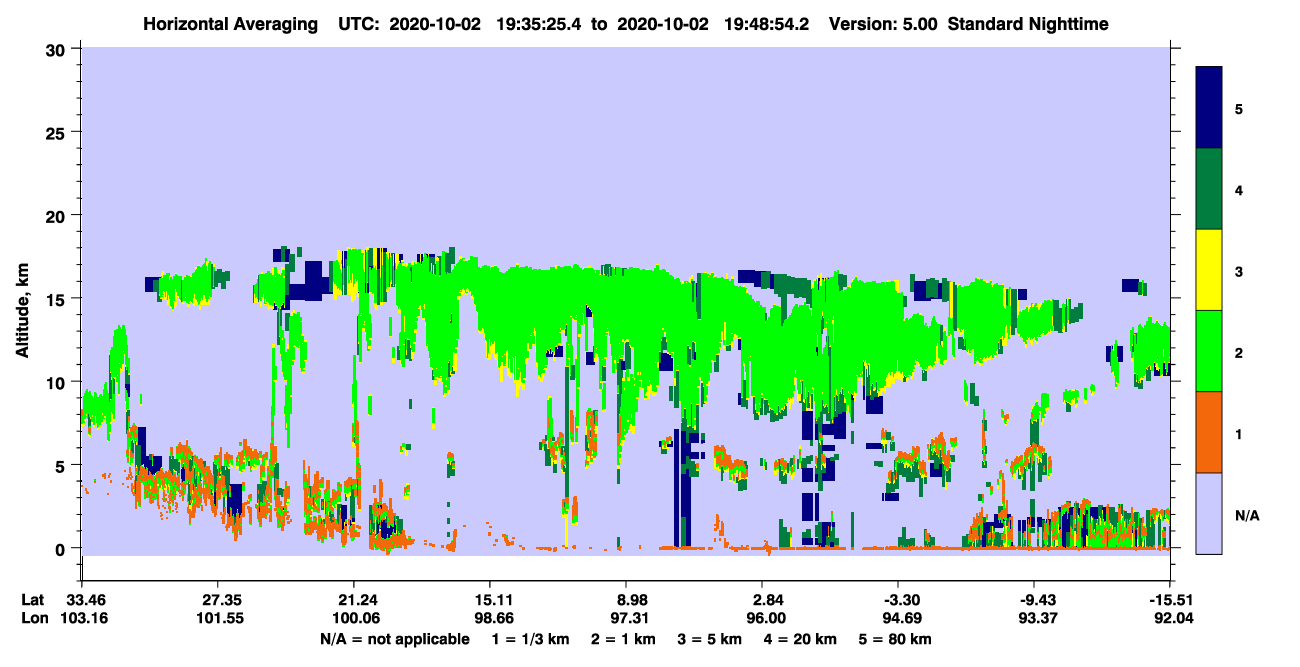
Task: Click latitude value 21.24
Action: [x=354, y=600]
